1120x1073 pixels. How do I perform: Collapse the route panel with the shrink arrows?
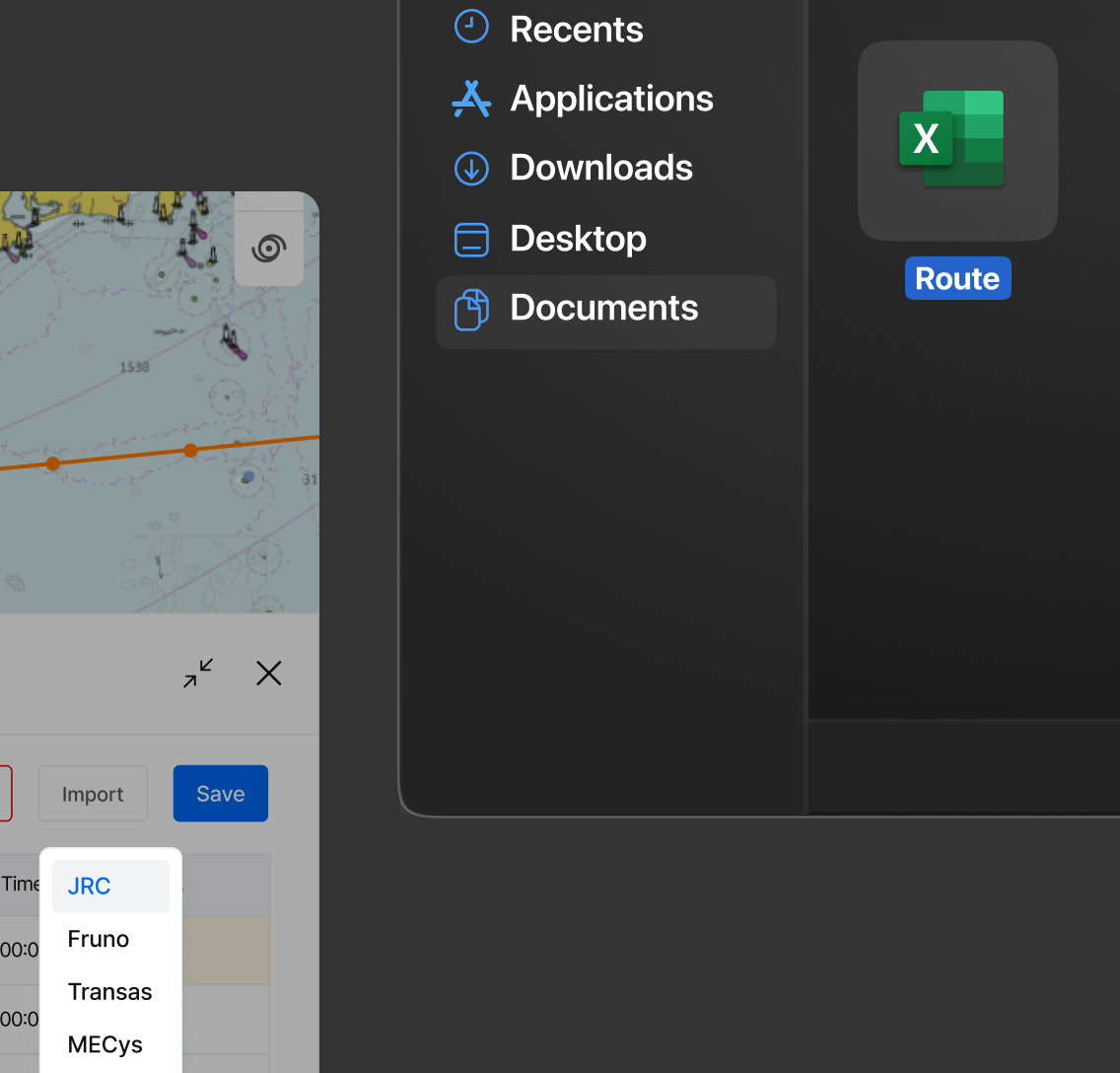[x=198, y=673]
